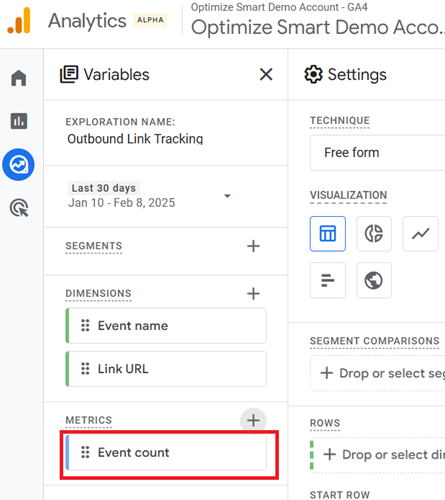
Task: Select the Event name dimension
Action: click(x=166, y=326)
